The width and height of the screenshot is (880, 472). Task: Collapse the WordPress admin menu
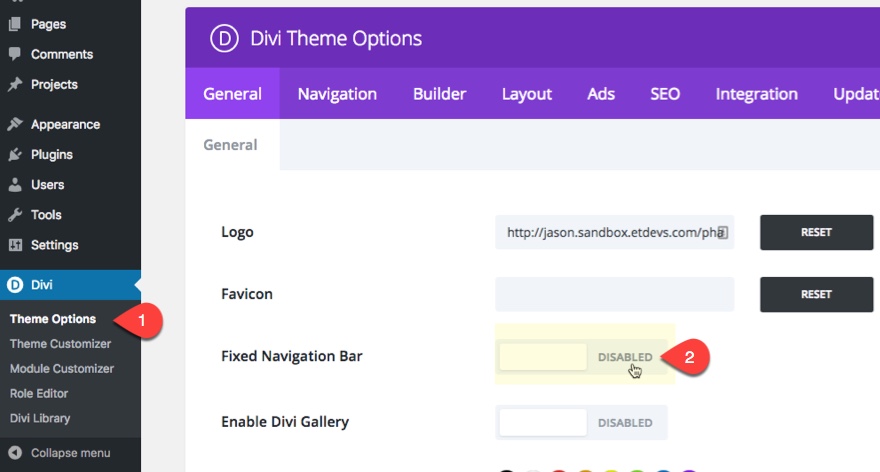[x=60, y=453]
